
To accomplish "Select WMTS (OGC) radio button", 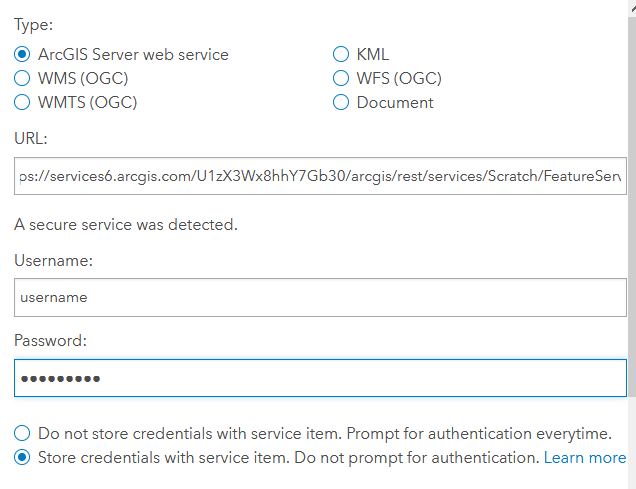I will (22, 102).
